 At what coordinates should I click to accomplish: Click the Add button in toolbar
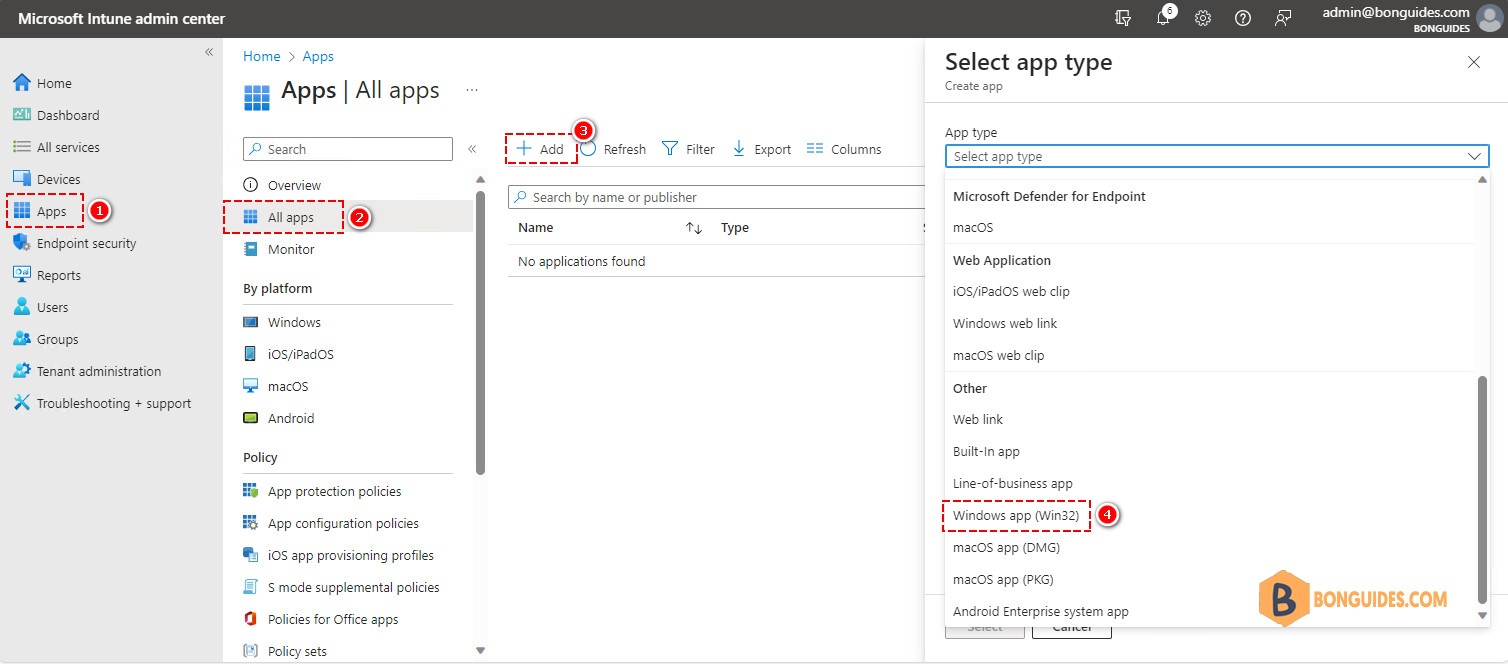(540, 149)
